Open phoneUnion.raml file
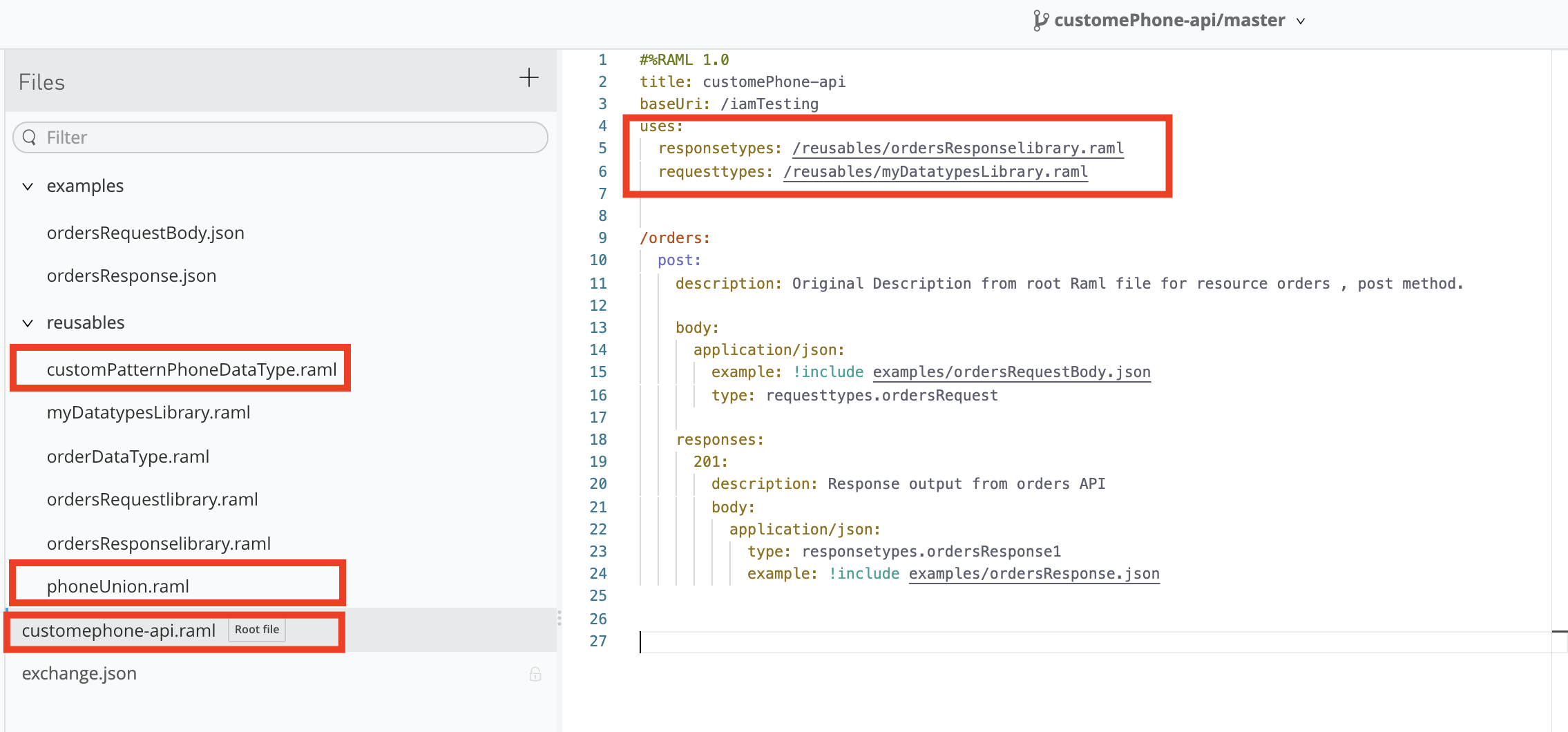This screenshot has width=1568, height=732. pos(117,587)
